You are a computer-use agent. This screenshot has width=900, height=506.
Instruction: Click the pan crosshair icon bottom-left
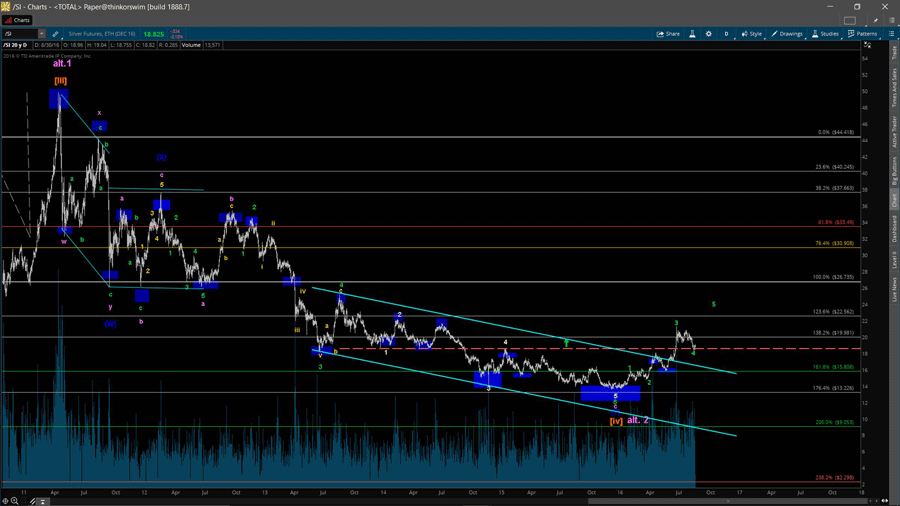coord(5,501)
